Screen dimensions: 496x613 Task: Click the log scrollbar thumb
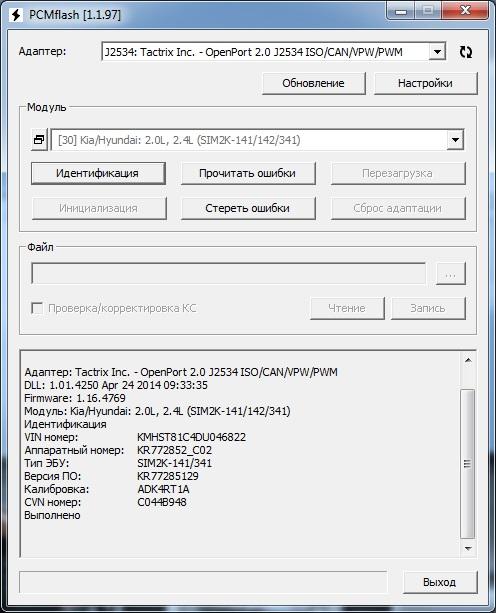pos(468,464)
